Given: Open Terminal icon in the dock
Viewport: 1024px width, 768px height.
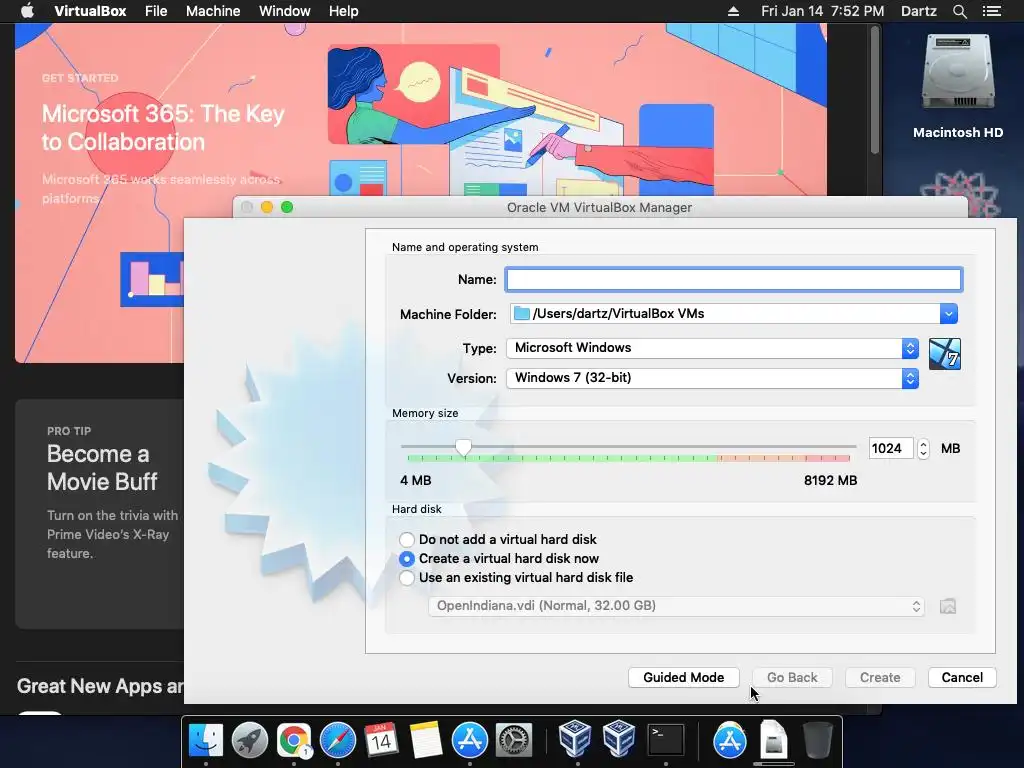Looking at the screenshot, I should pyautogui.click(x=665, y=741).
